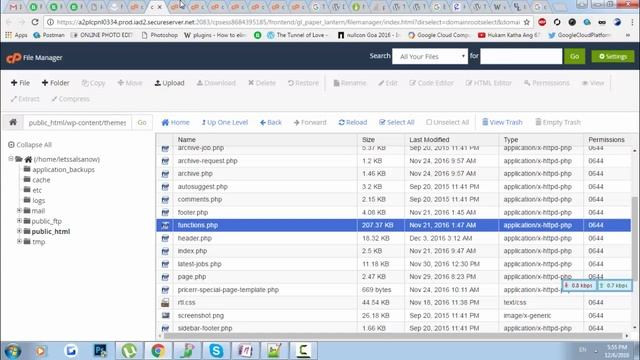Screen dimensions: 640x360
Task: Click the image icon beside screenshot.png
Action: 165,316
